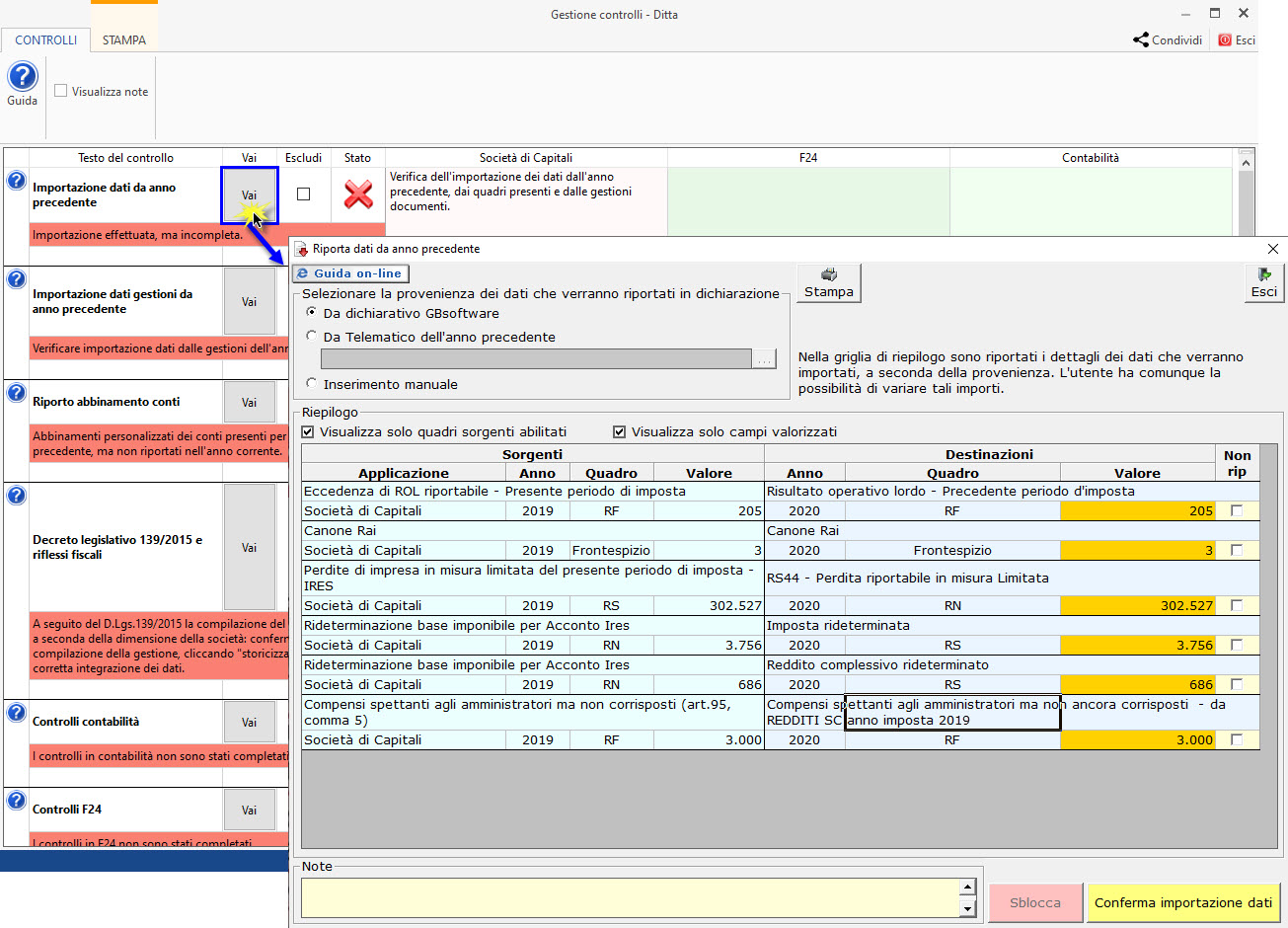1288x928 pixels.
Task: Click the browse button for the Telematico file path
Action: (x=765, y=359)
